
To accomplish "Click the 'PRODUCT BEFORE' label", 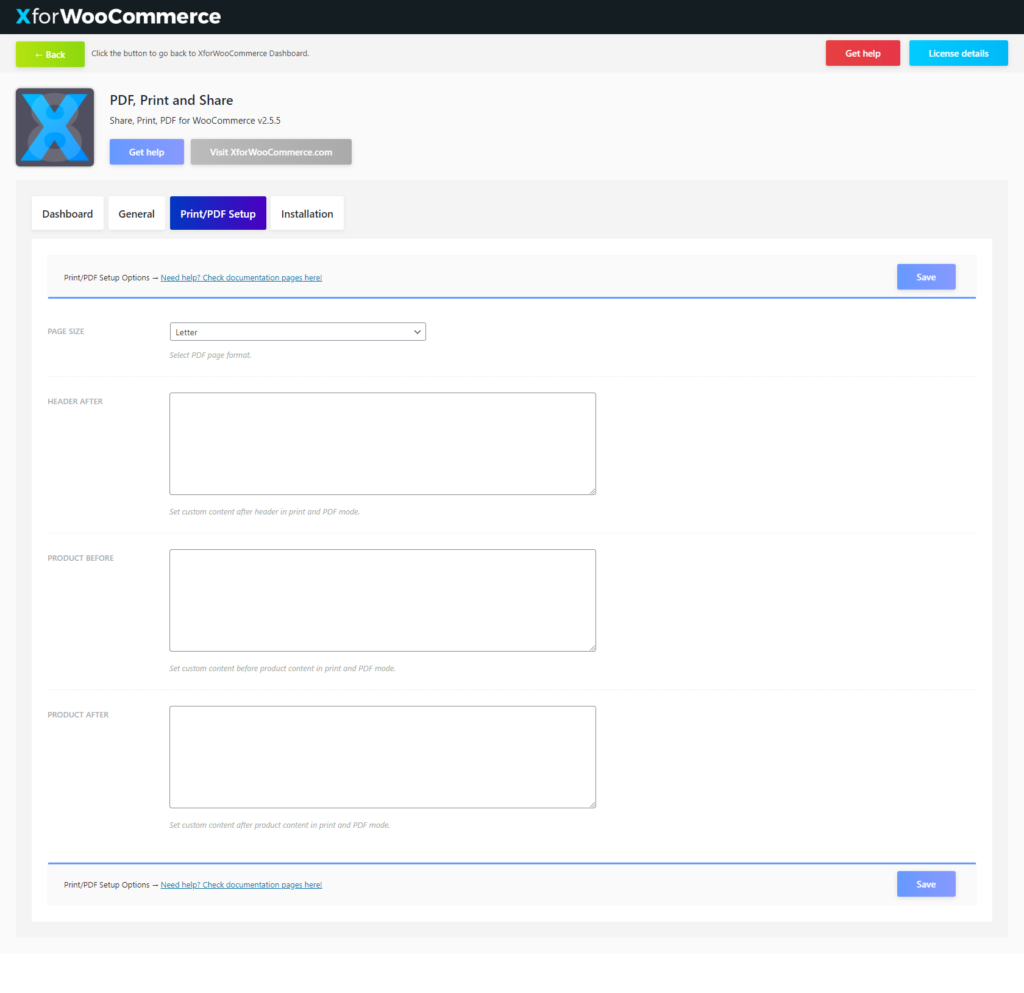I will point(80,558).
